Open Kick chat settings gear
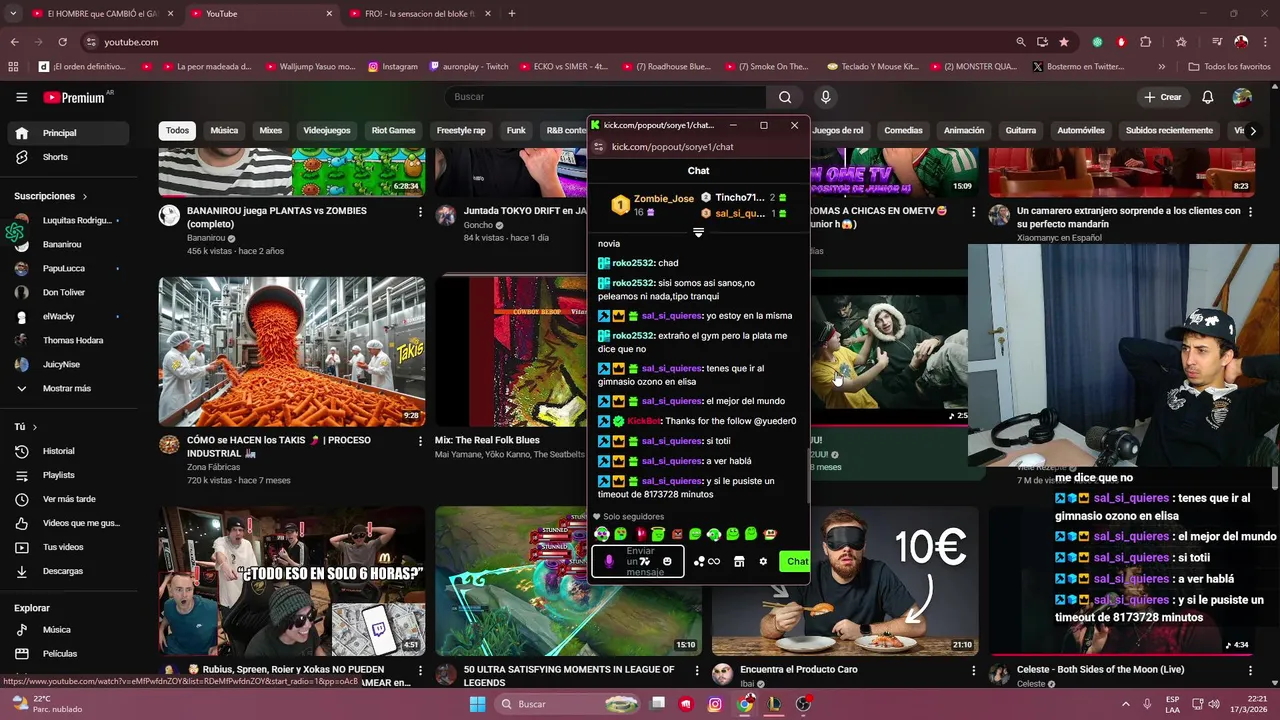 pyautogui.click(x=763, y=561)
